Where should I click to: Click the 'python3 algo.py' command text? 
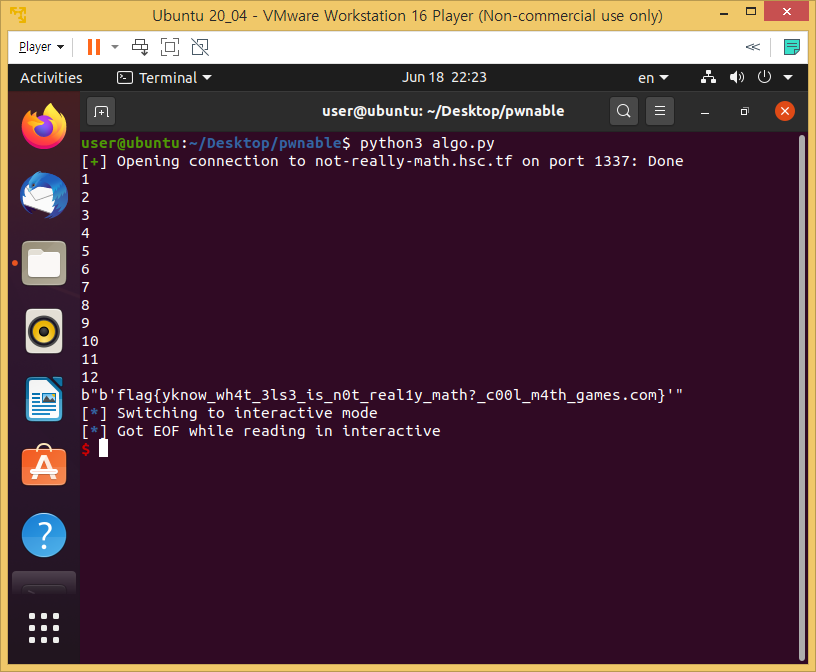(x=427, y=144)
